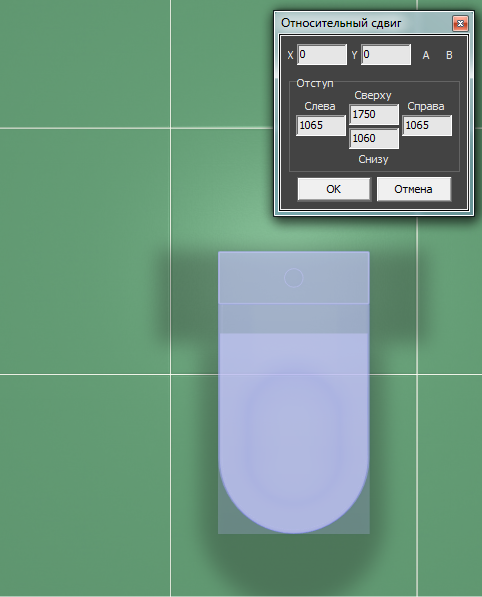The width and height of the screenshot is (482, 597).
Task: Select the toilet tank rectangle
Action: pyautogui.click(x=294, y=277)
